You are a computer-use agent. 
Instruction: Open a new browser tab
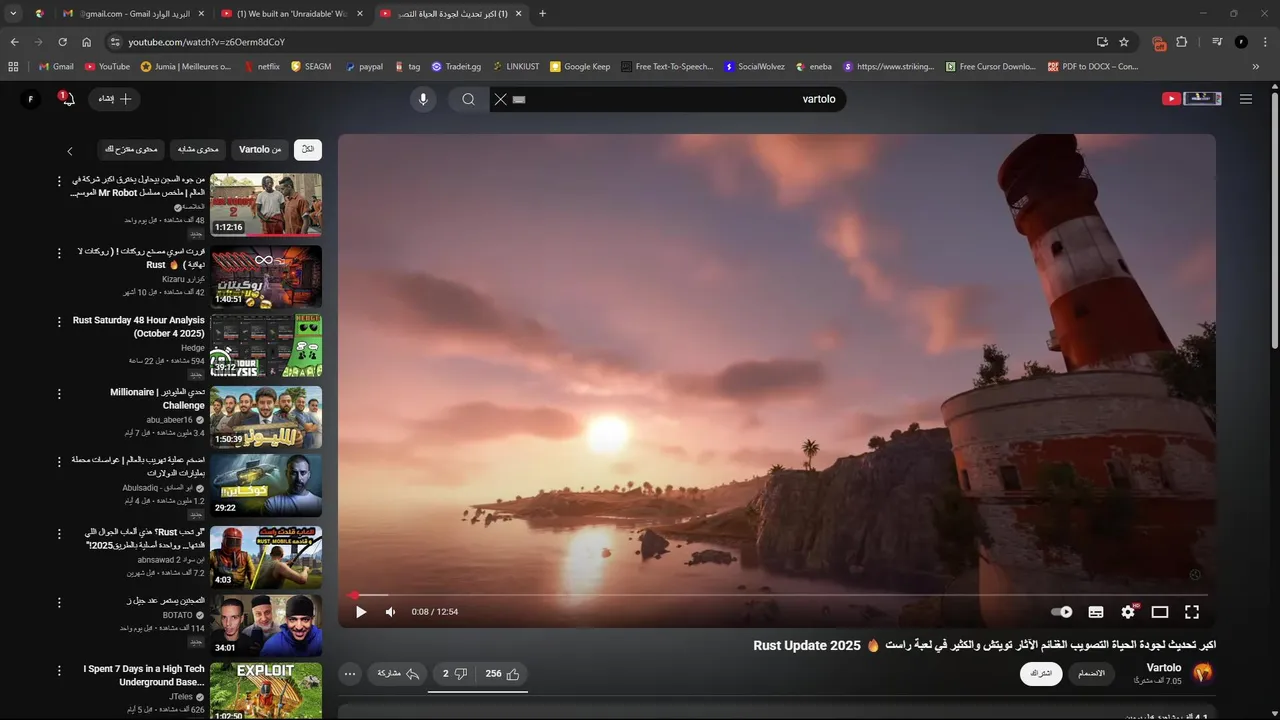(543, 14)
